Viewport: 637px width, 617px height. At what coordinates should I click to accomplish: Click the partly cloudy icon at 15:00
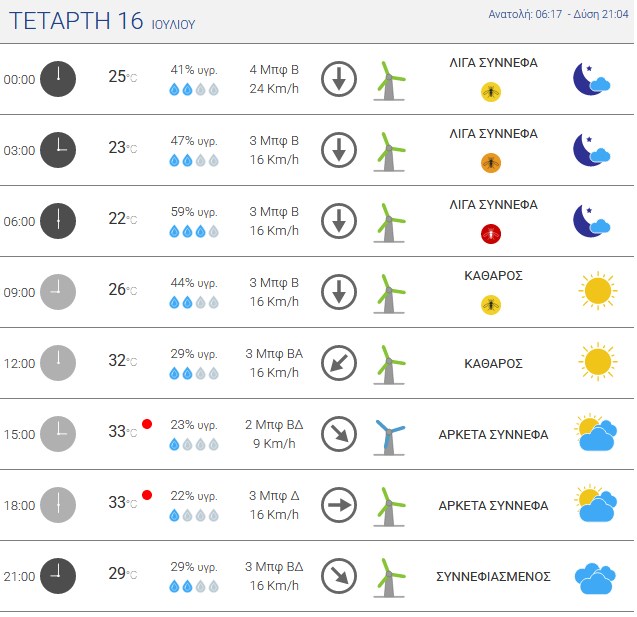pos(596,432)
